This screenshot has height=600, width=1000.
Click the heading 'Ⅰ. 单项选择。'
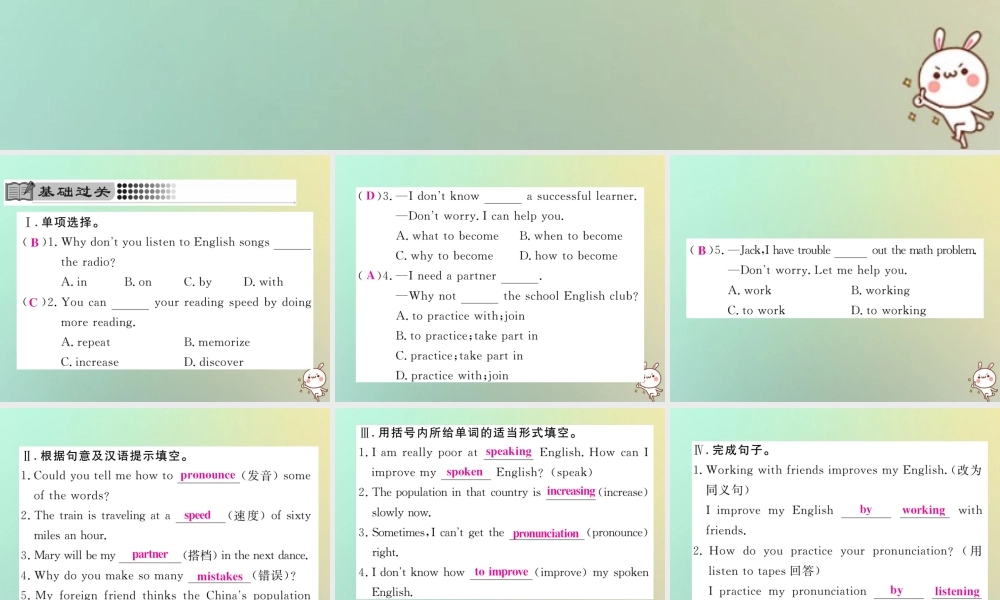[61, 223]
